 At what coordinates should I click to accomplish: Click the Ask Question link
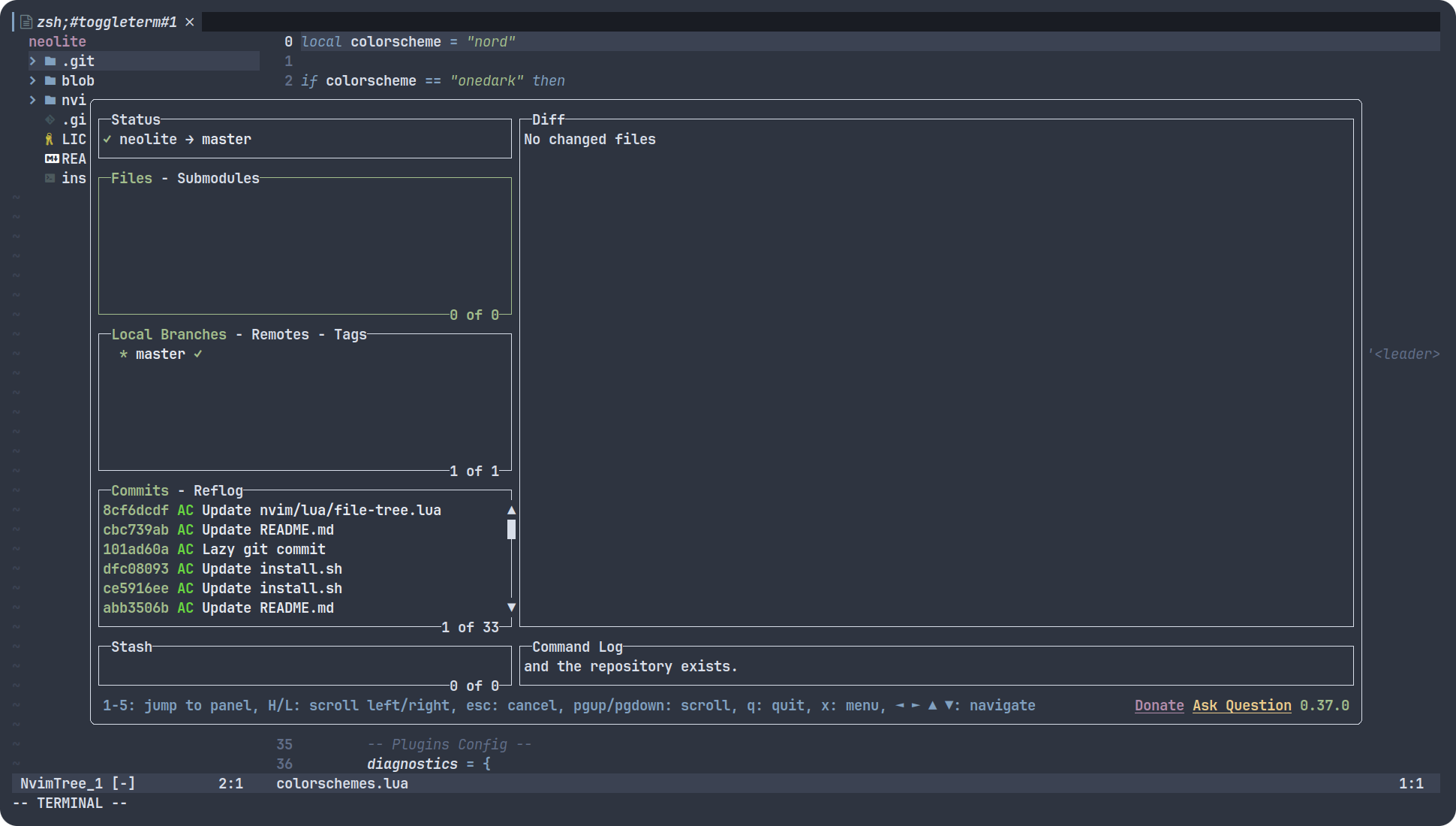click(x=1241, y=706)
